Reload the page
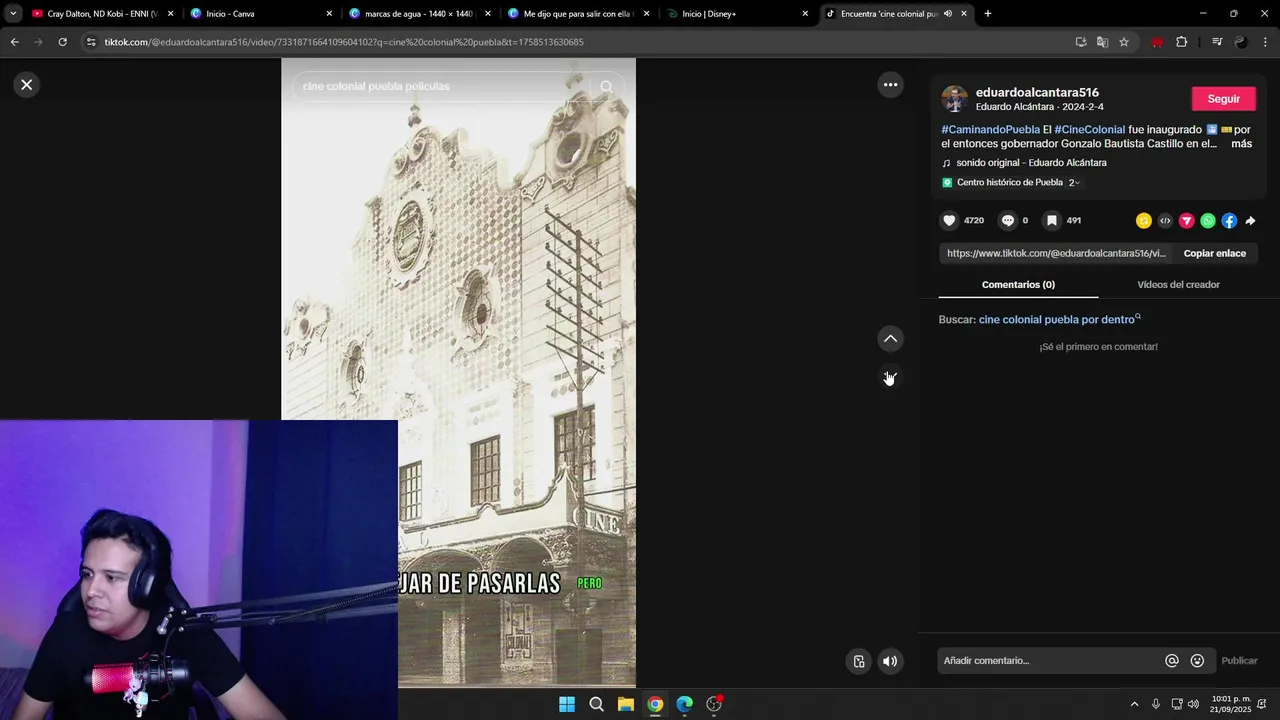 pos(62,42)
